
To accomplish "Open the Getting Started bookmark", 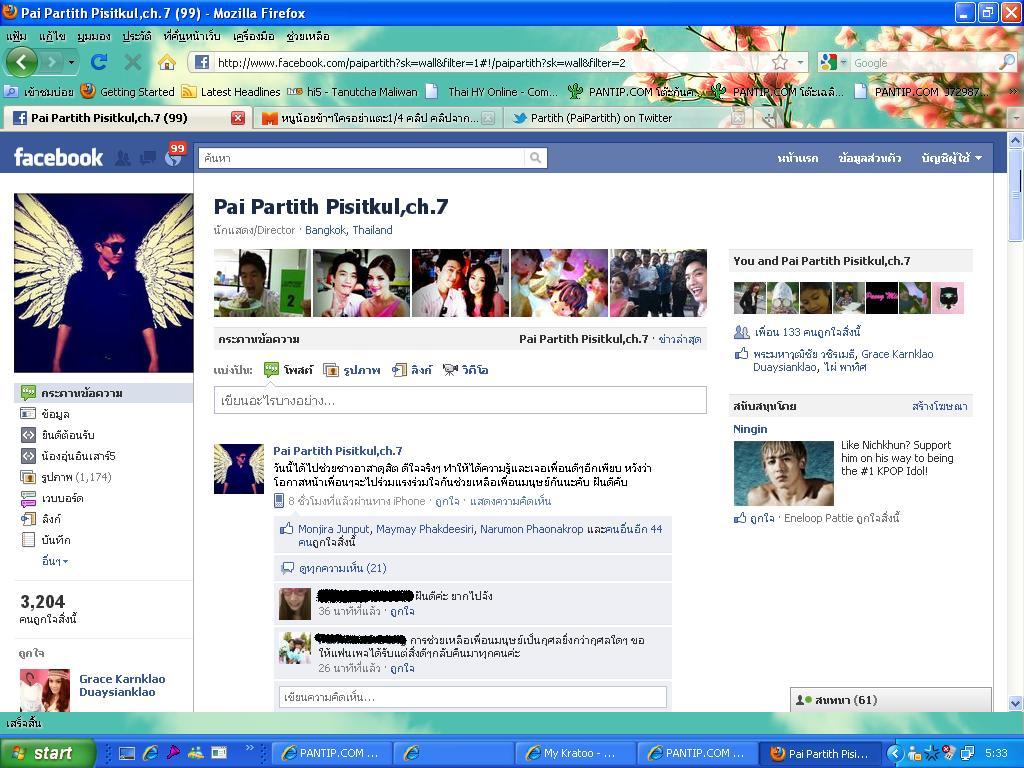I will (128, 92).
